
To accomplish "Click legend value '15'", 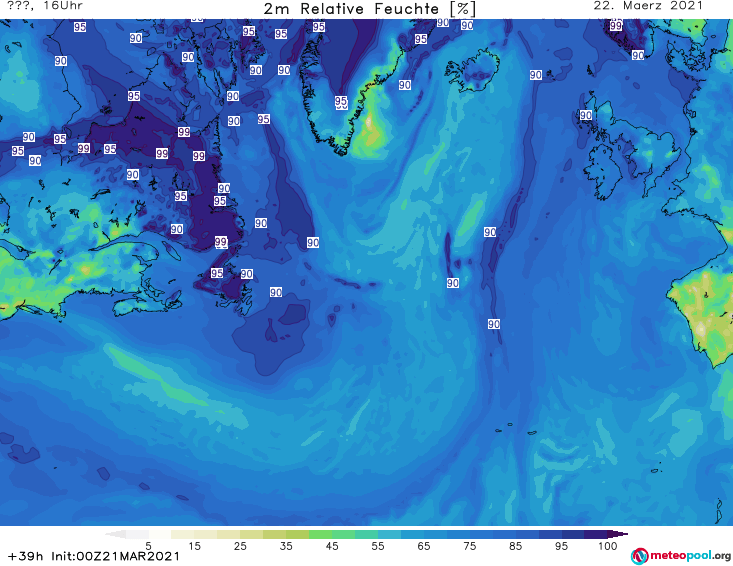I will [x=194, y=546].
